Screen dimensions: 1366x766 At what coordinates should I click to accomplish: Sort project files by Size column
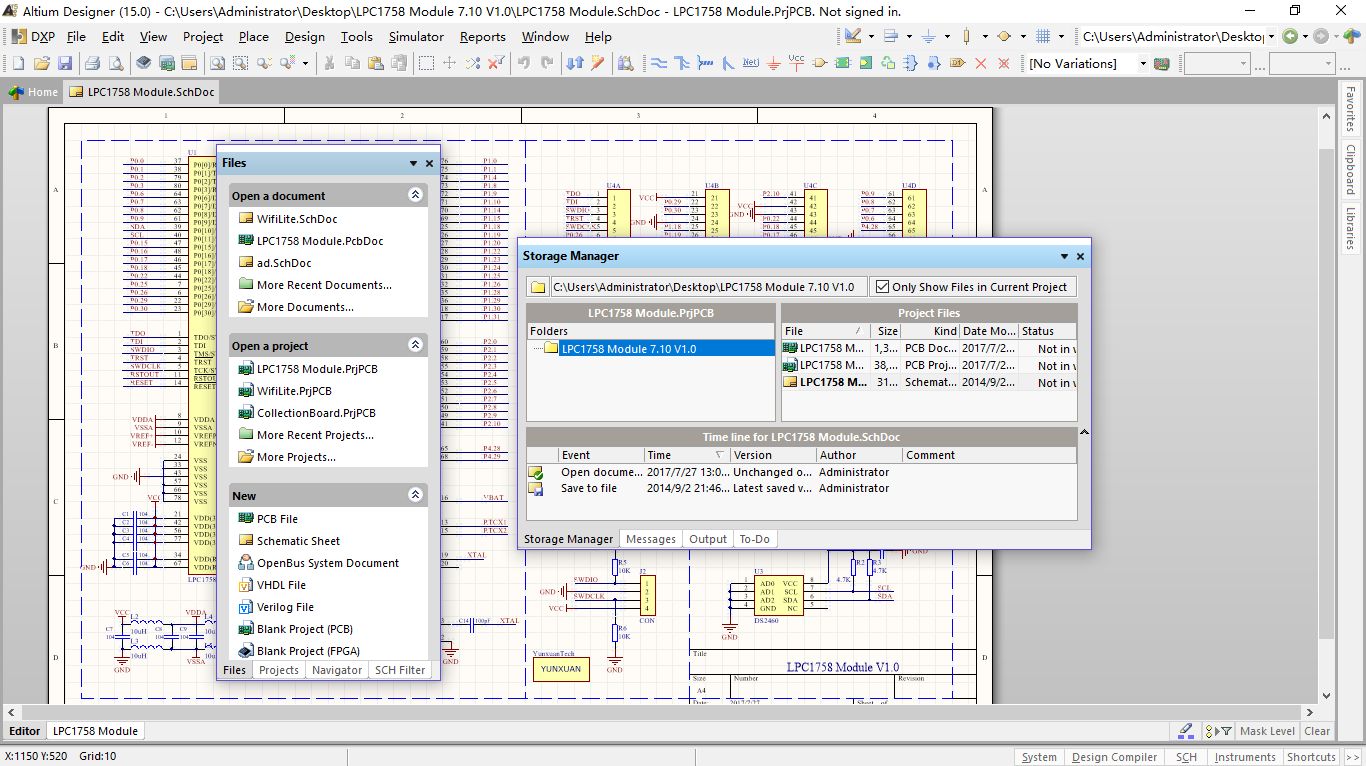coord(887,331)
